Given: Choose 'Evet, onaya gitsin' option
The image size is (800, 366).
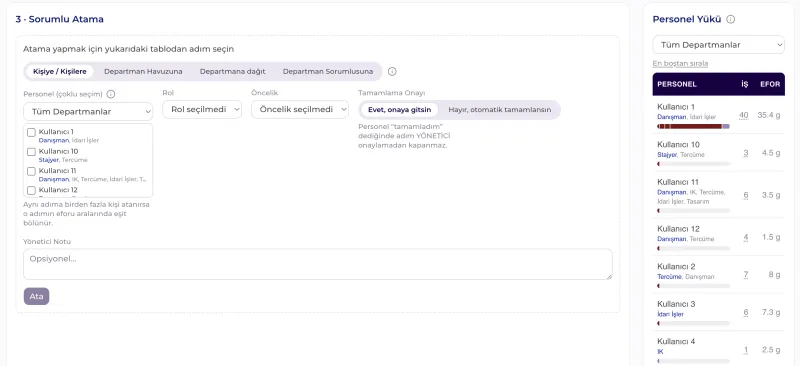Looking at the screenshot, I should [399, 110].
